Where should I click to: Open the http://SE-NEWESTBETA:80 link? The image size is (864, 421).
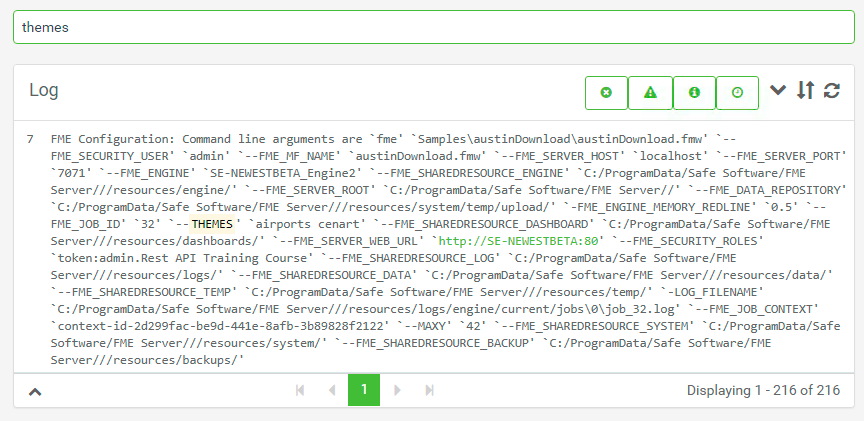click(x=518, y=241)
